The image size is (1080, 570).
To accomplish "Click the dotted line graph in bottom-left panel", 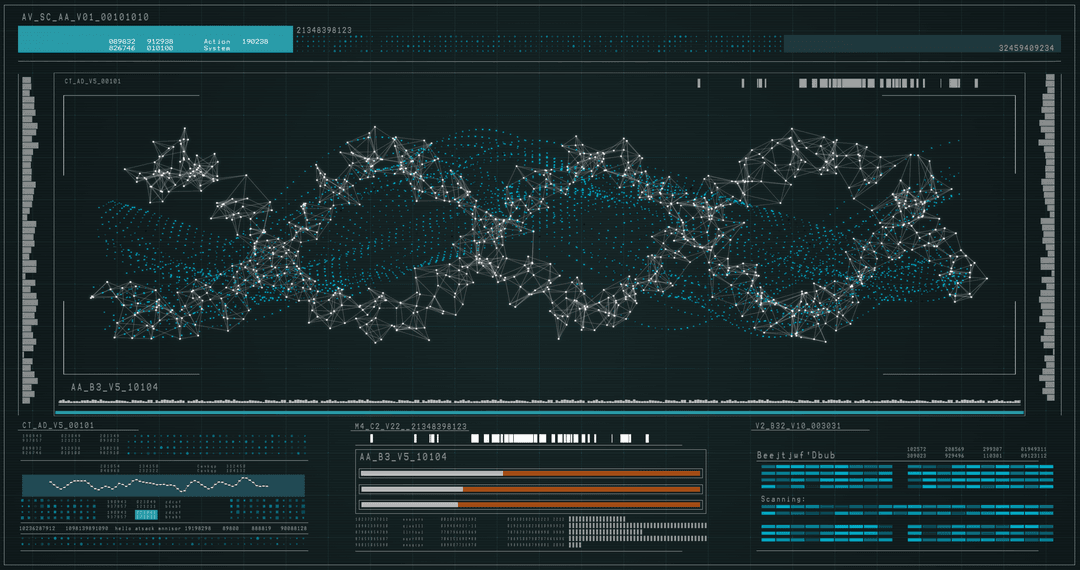I will (x=163, y=485).
